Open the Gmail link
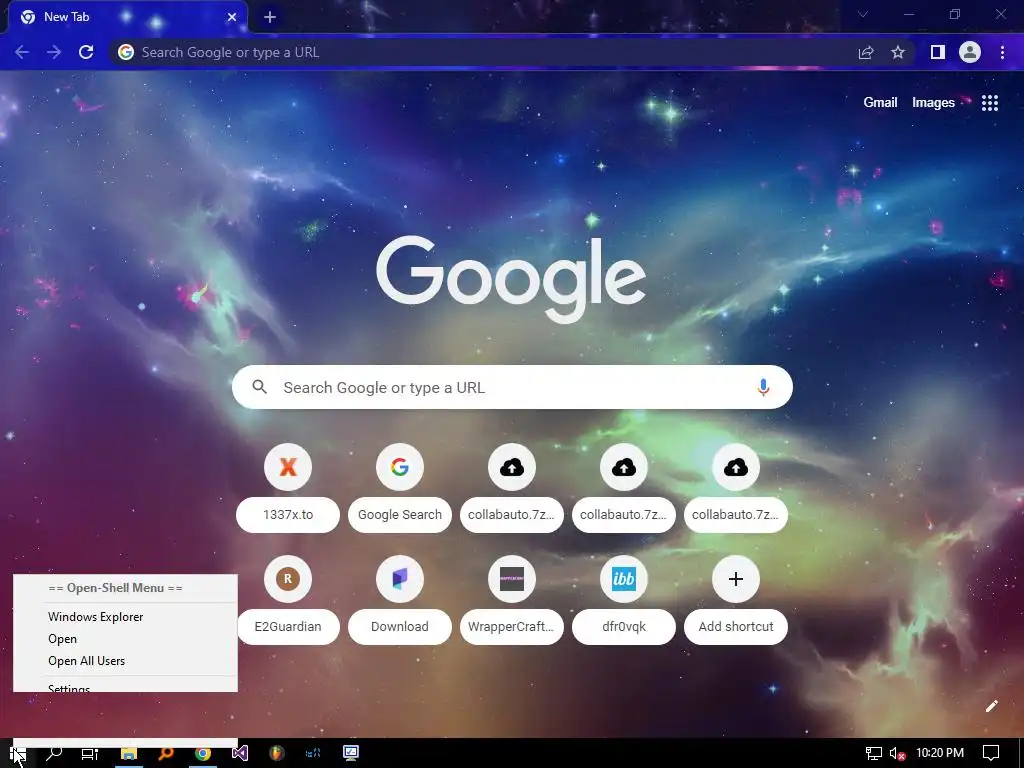Image resolution: width=1024 pixels, height=768 pixels. click(x=880, y=103)
